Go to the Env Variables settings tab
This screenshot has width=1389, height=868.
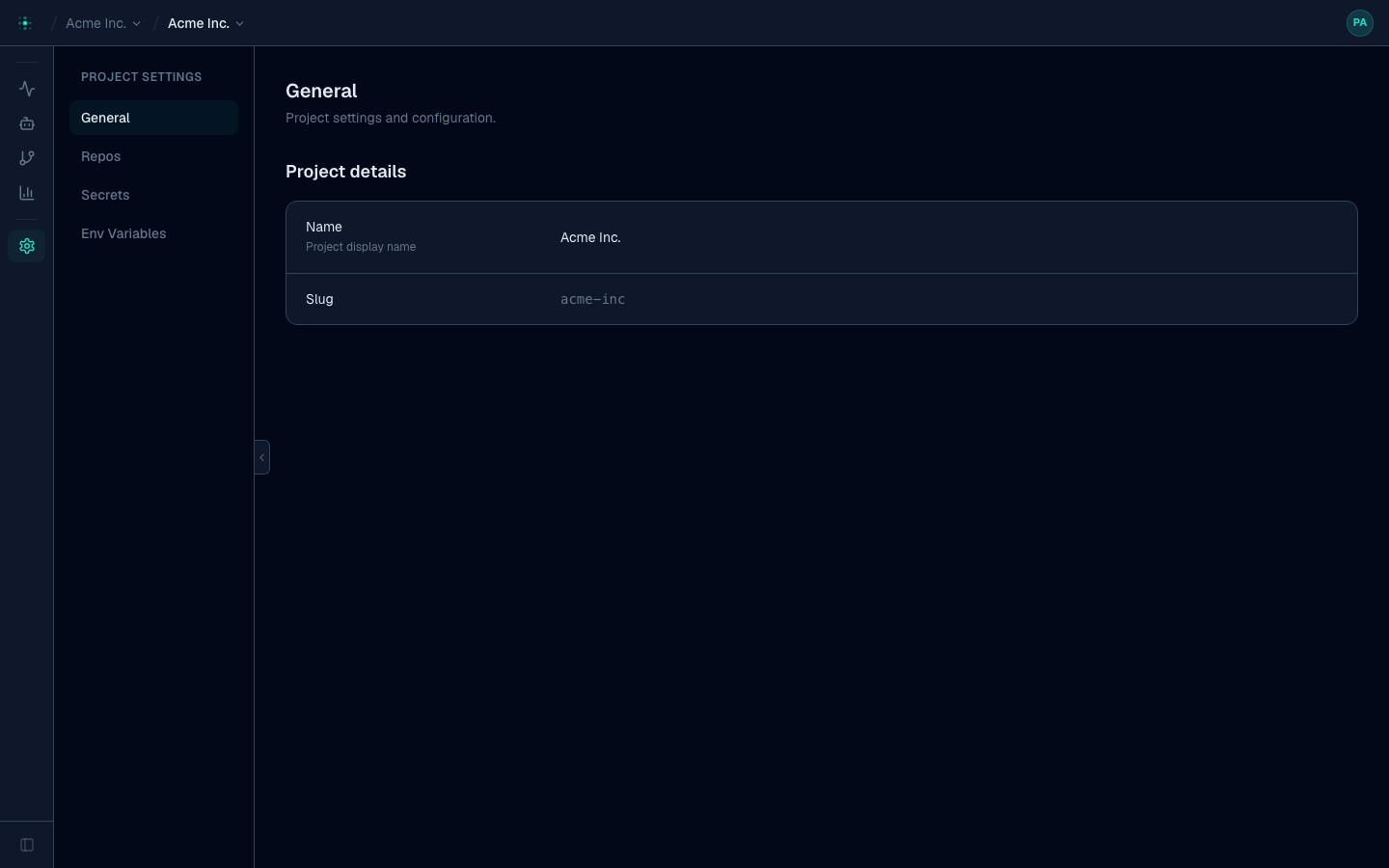point(153,233)
